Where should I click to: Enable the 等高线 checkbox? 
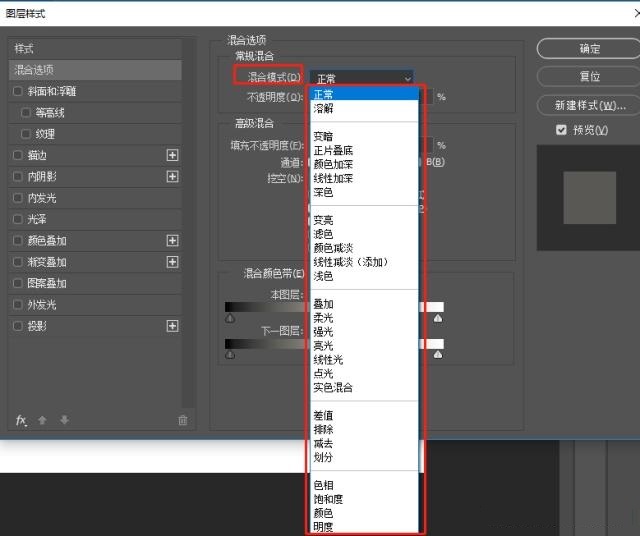click(25, 112)
